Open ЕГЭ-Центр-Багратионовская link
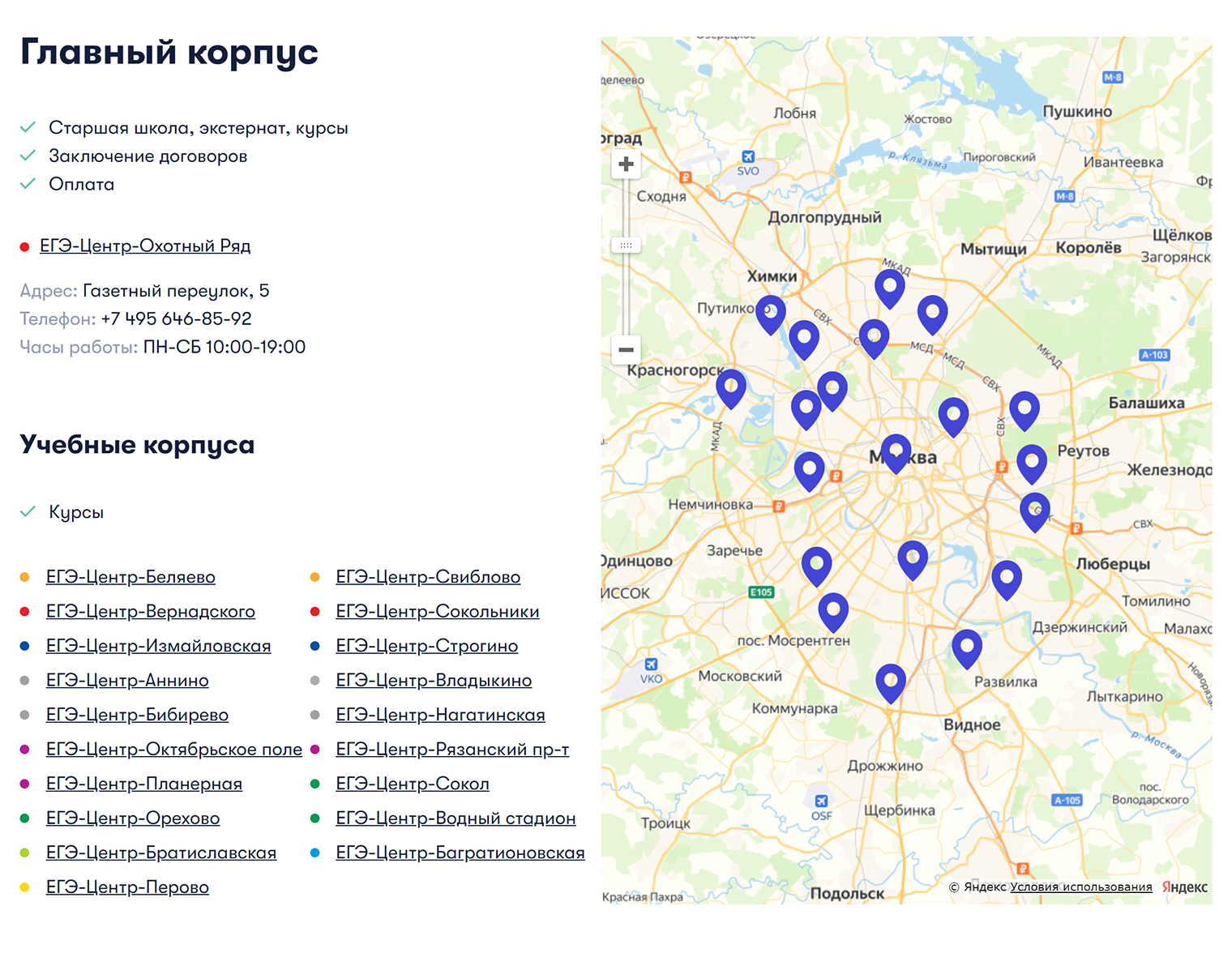 coord(460,853)
